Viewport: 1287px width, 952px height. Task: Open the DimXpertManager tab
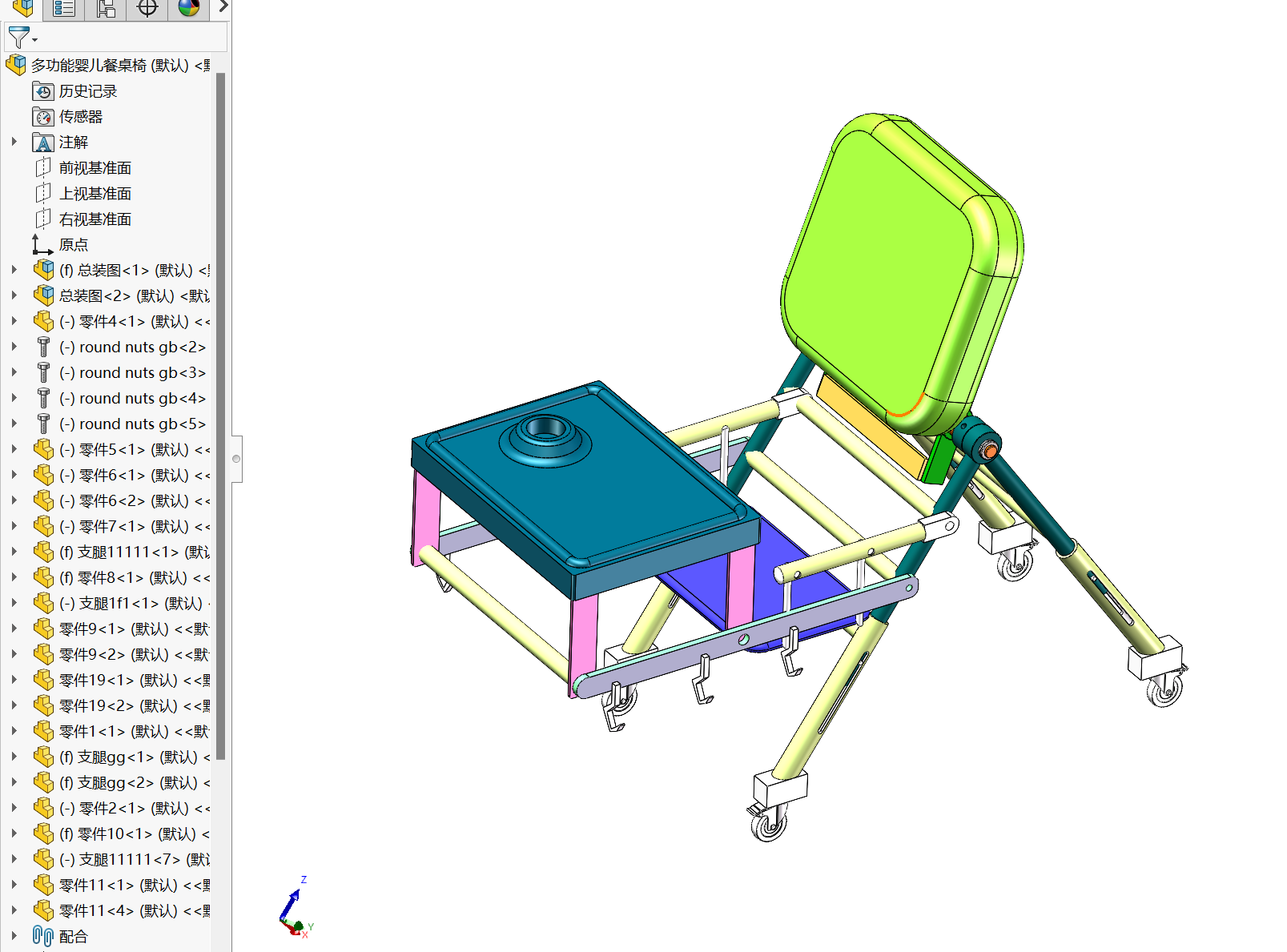click(147, 9)
